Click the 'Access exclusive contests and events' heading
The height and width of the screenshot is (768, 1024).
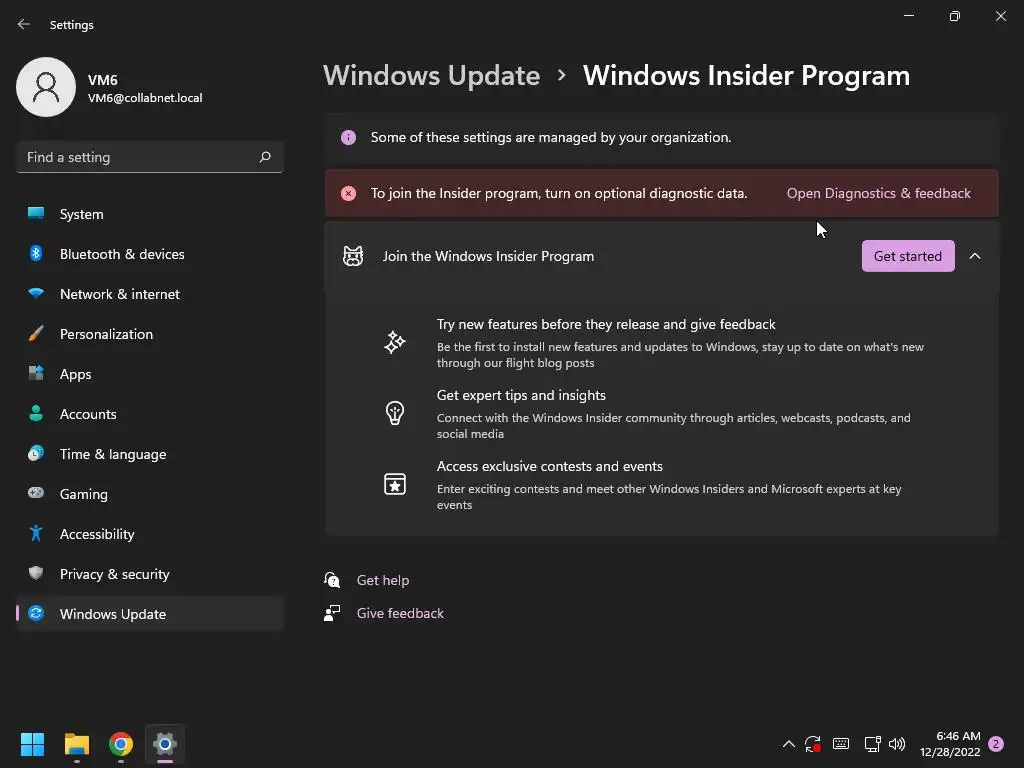(x=550, y=466)
